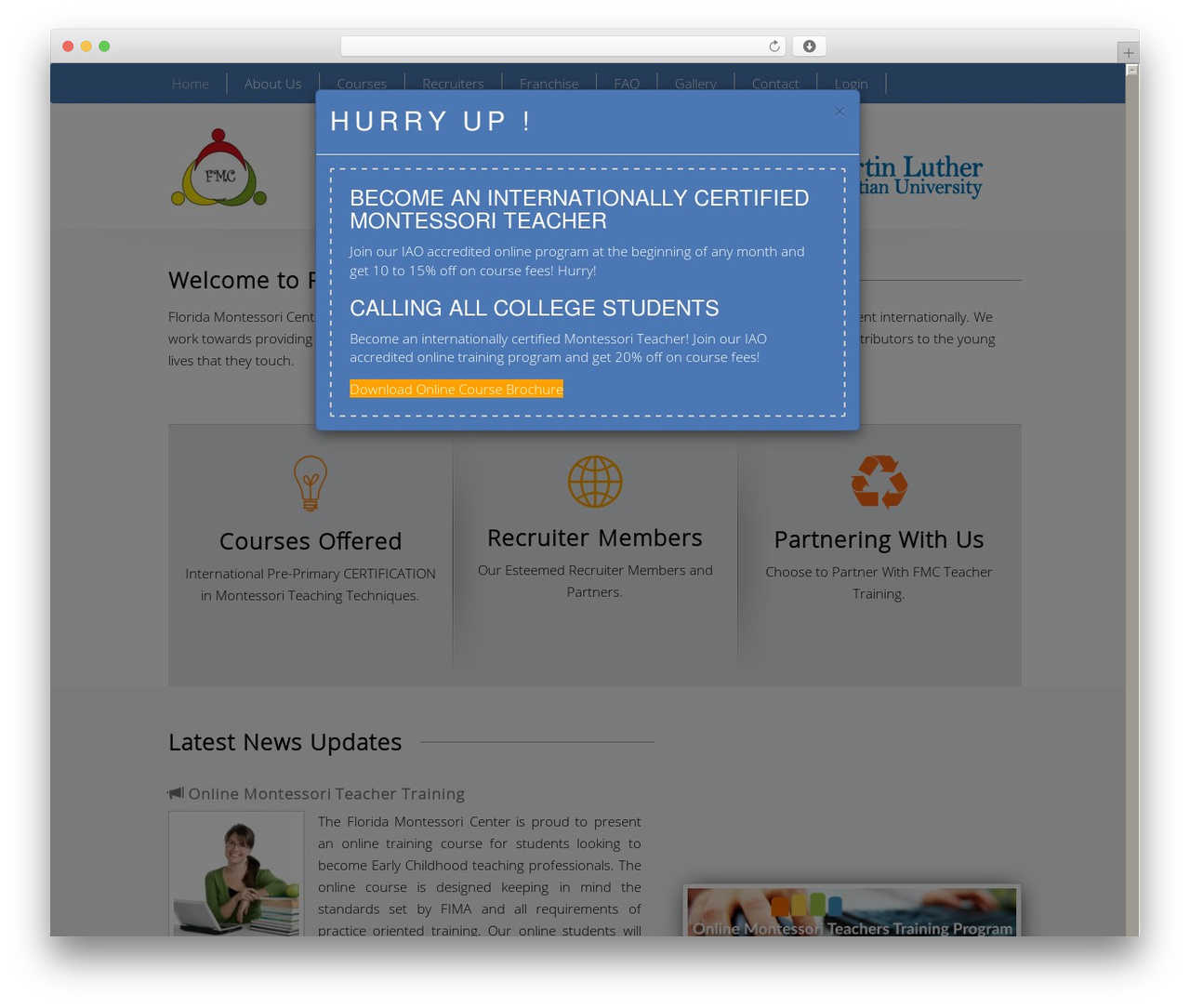Click the globe Recruiter Members icon
This screenshot has width=1190, height=1008.
[595, 482]
